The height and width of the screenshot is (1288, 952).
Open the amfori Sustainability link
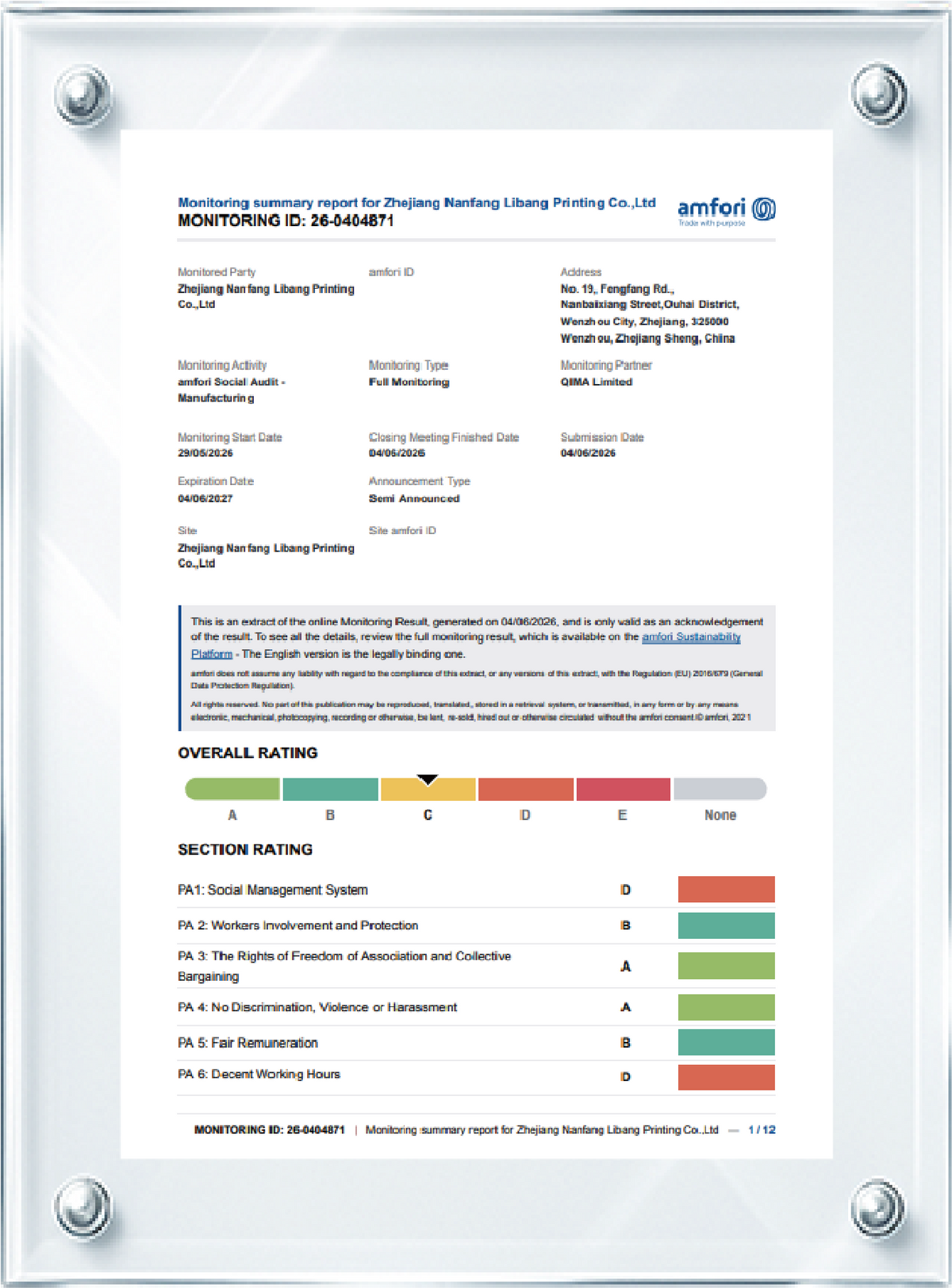[691, 636]
